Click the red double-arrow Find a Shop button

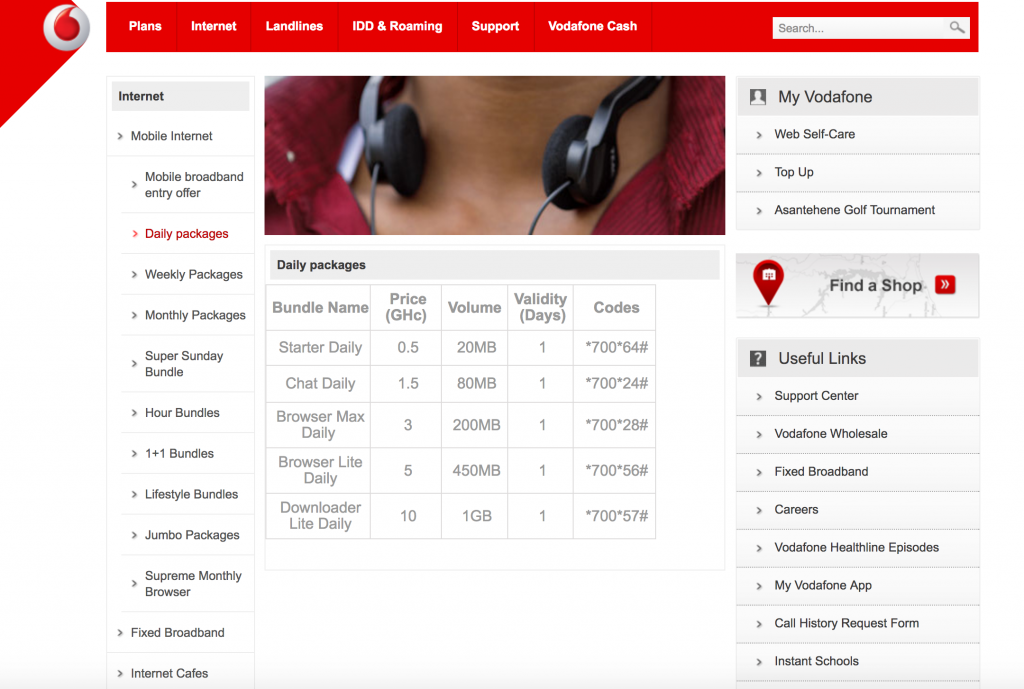pos(945,285)
